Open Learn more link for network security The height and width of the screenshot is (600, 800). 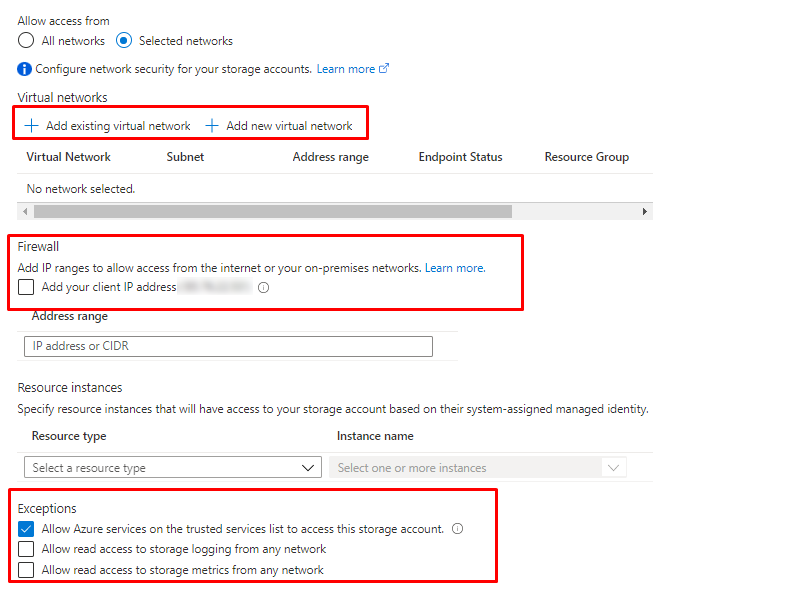[346, 69]
